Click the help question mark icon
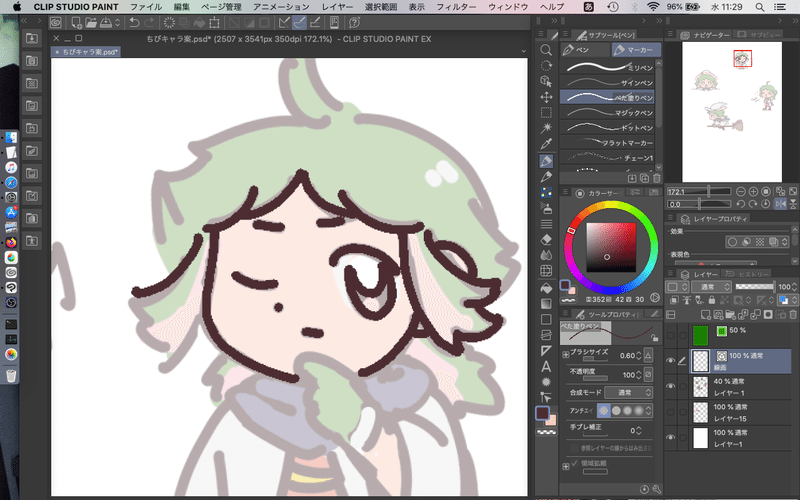Image resolution: width=800 pixels, height=500 pixels. tap(354, 22)
